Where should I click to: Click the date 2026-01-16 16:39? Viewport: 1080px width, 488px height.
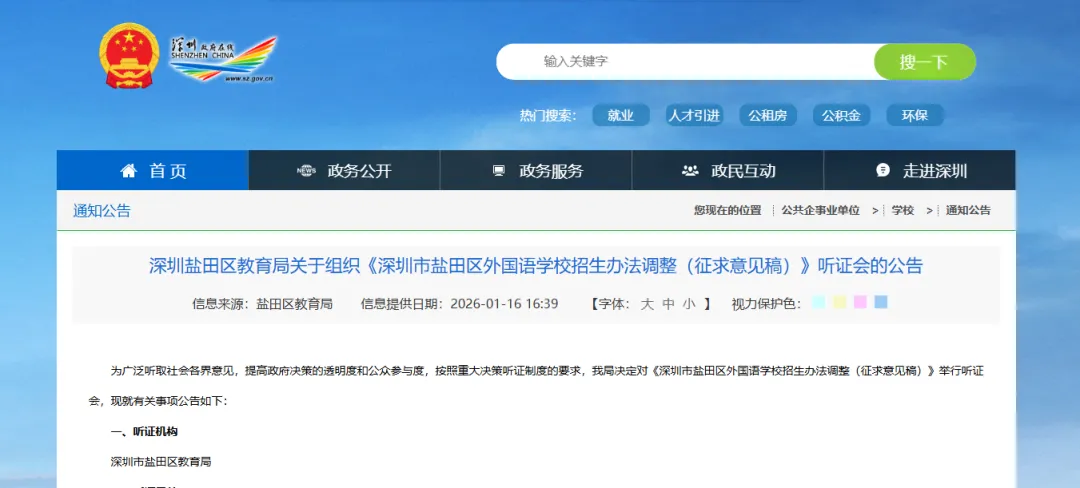pyautogui.click(x=504, y=304)
